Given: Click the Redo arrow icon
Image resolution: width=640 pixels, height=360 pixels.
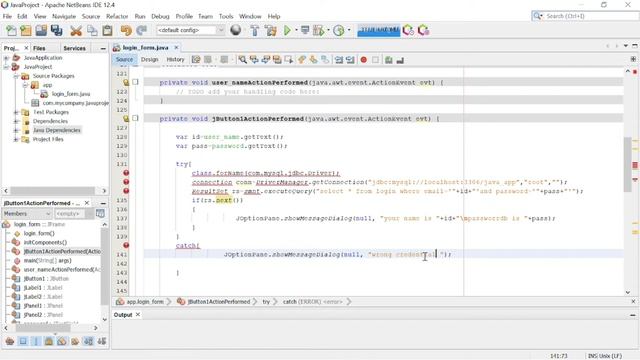Looking at the screenshot, I should click(x=142, y=31).
